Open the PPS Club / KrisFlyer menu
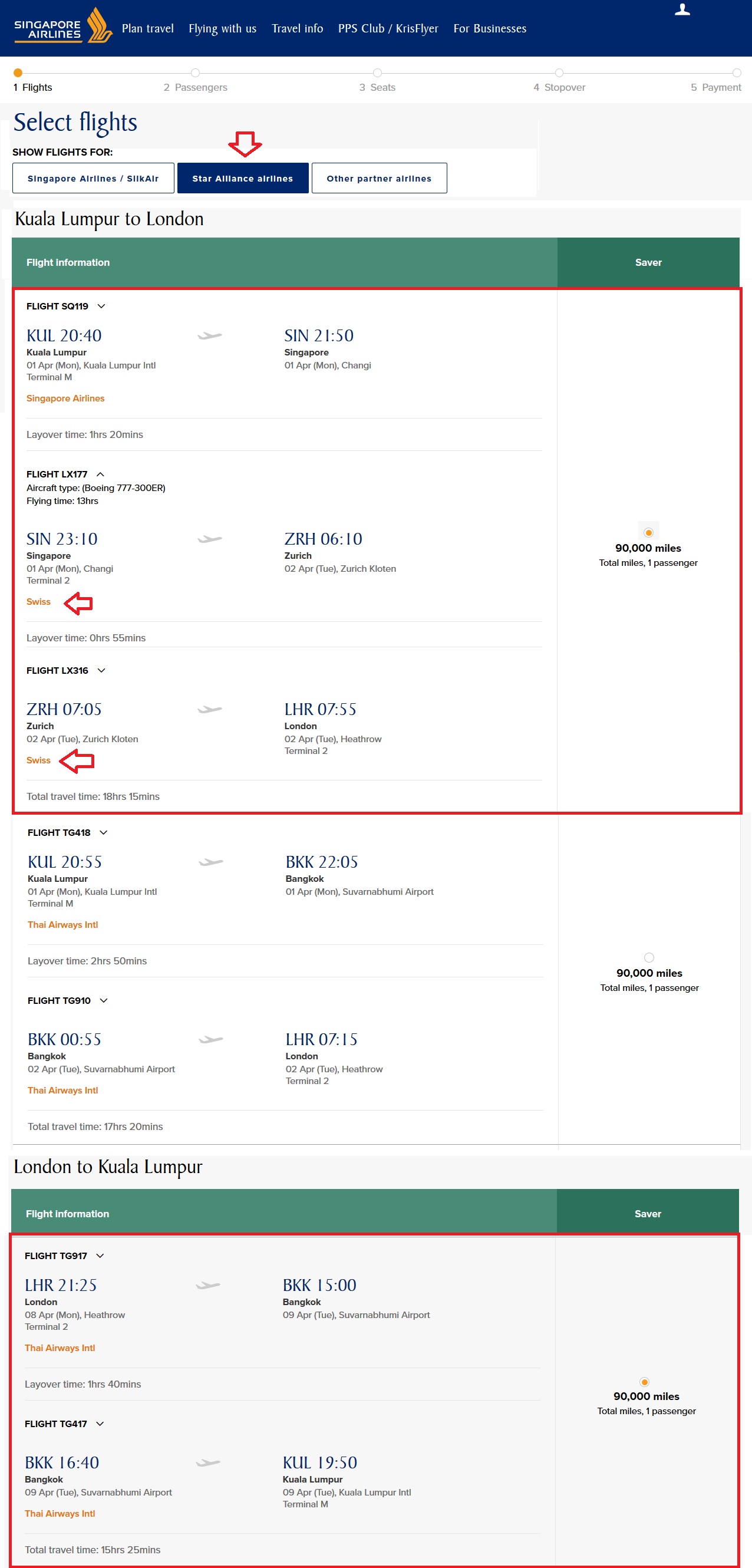Screen dimensions: 752x1568 (x=388, y=29)
